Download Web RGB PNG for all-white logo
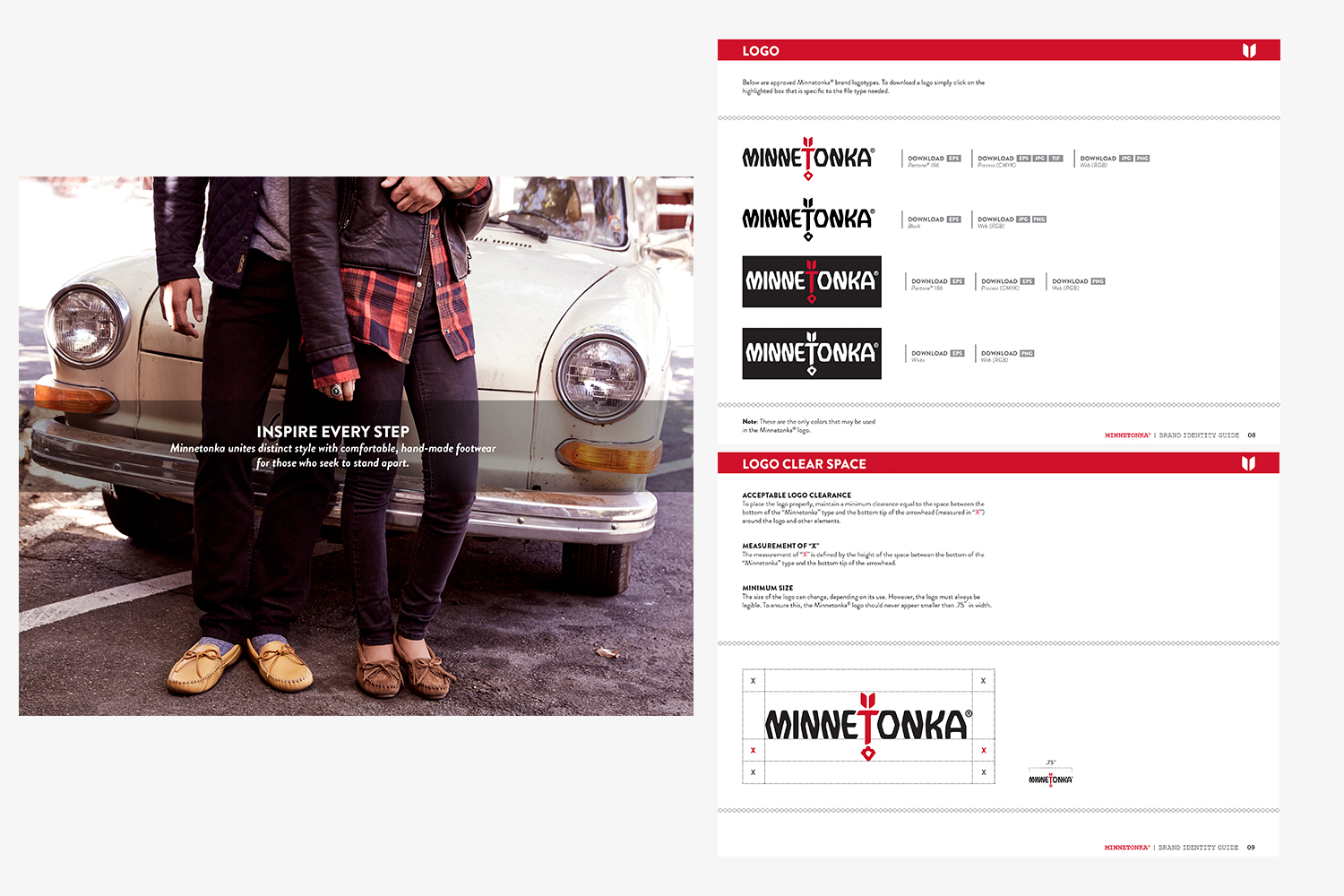This screenshot has width=1344, height=896. click(x=1027, y=353)
